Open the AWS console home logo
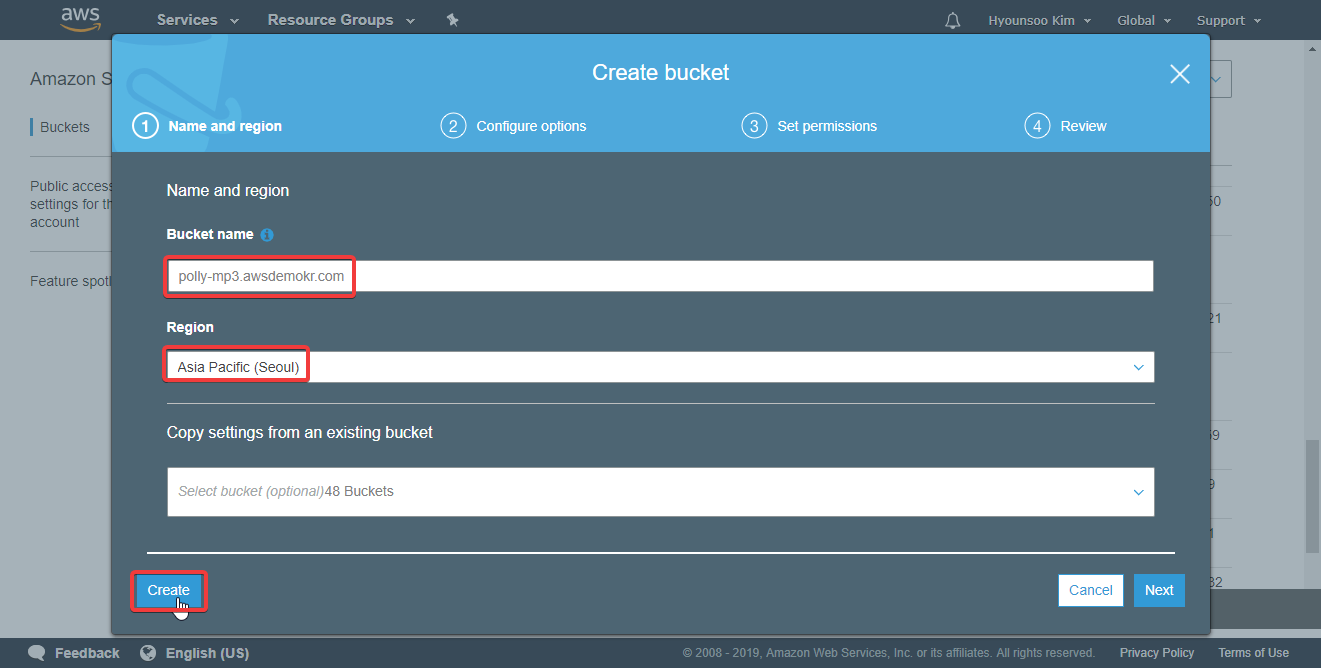The height and width of the screenshot is (668, 1321). [x=81, y=19]
